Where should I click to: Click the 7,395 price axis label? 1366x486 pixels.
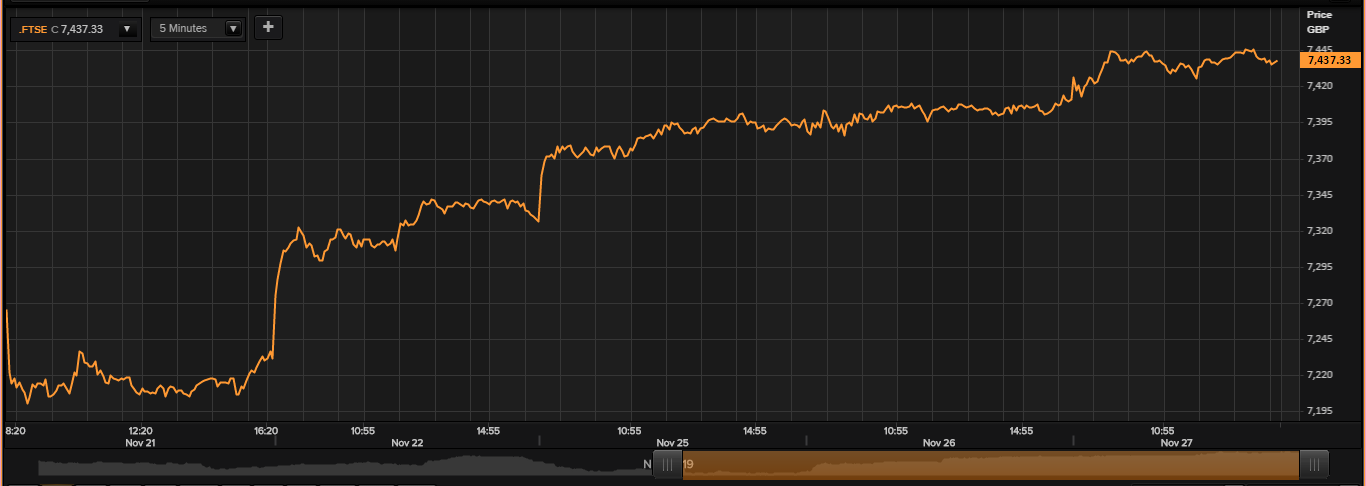(1319, 122)
